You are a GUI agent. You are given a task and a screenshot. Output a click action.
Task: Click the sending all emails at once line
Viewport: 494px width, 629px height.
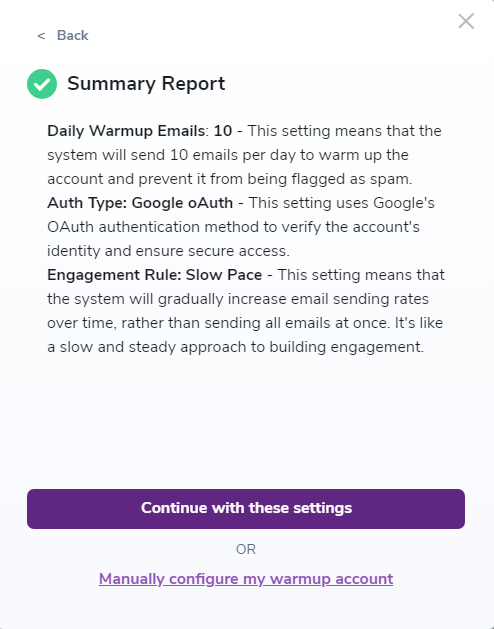[245, 323]
